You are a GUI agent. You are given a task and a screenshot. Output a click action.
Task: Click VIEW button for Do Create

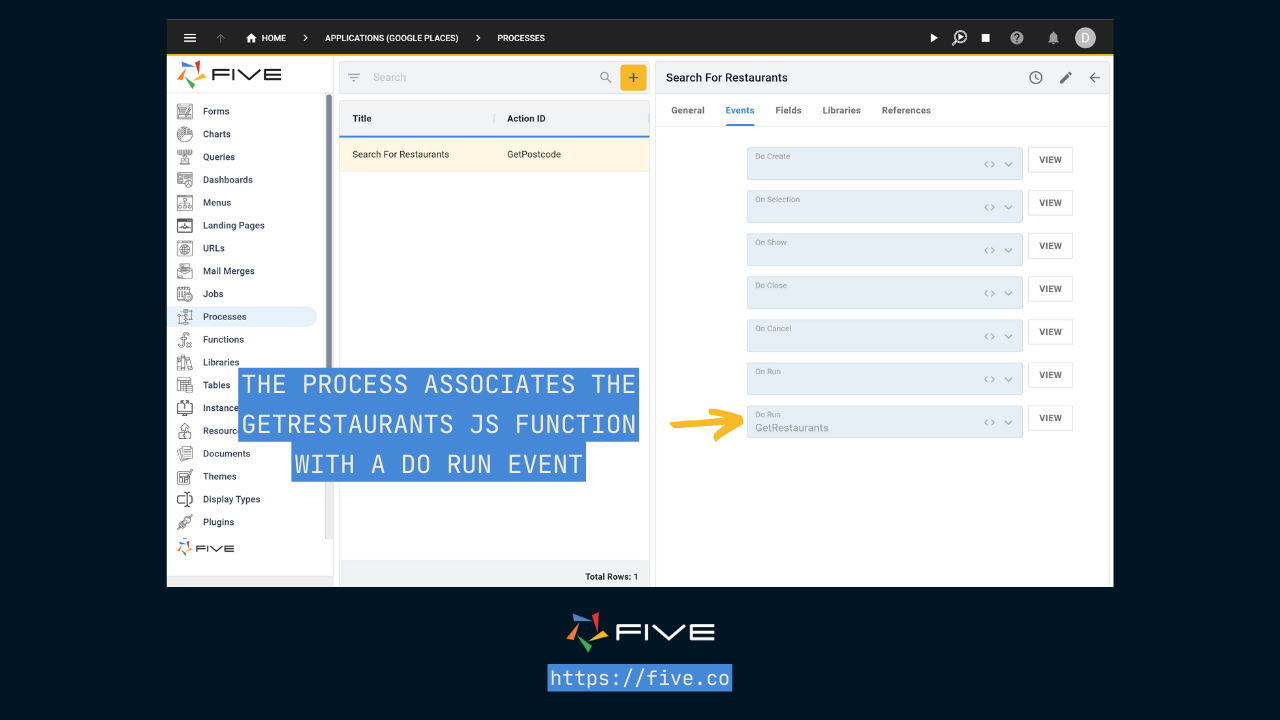(1050, 160)
